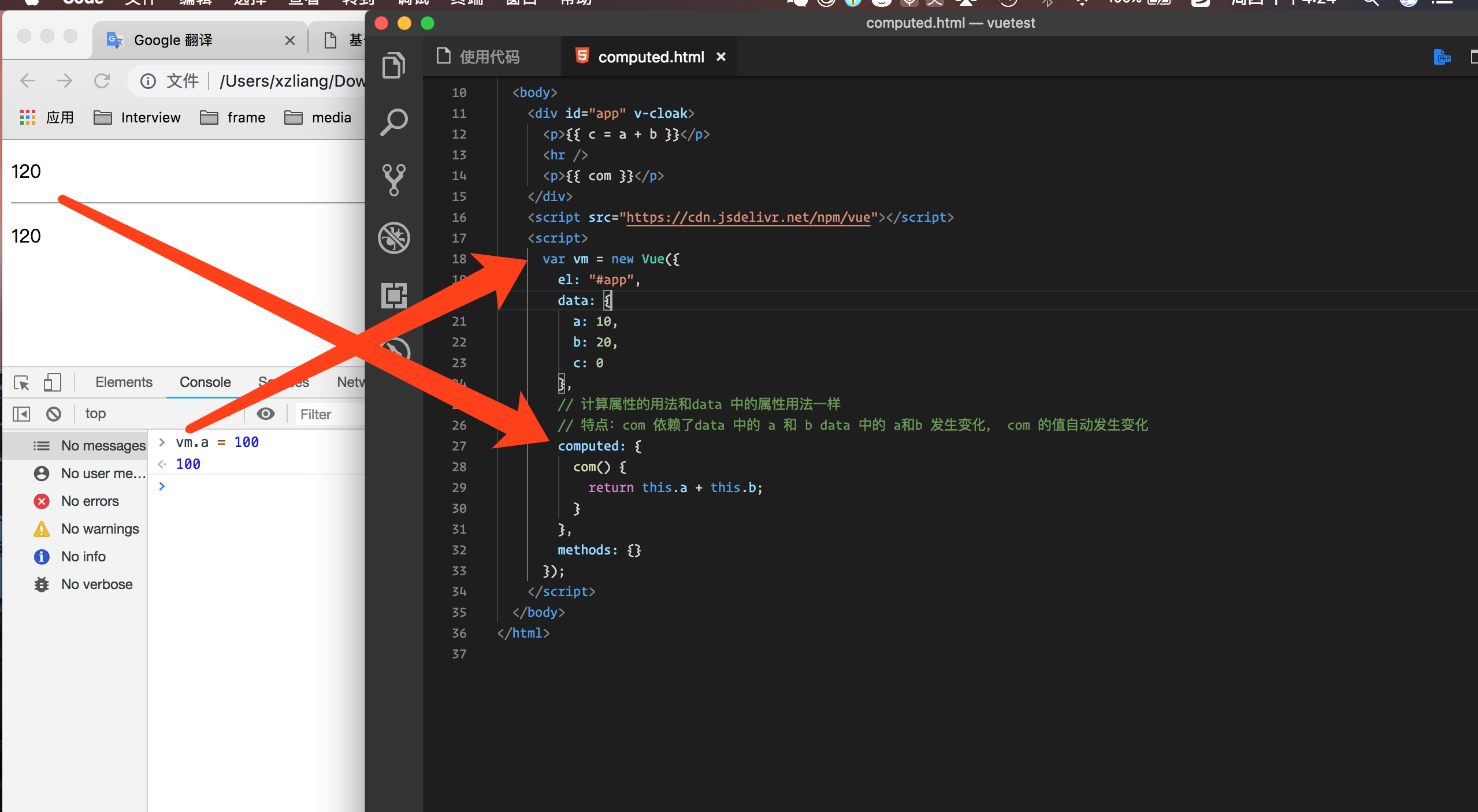Screen dimensions: 1478x812
Task: Close the computed.html editor tab
Action: pos(721,57)
